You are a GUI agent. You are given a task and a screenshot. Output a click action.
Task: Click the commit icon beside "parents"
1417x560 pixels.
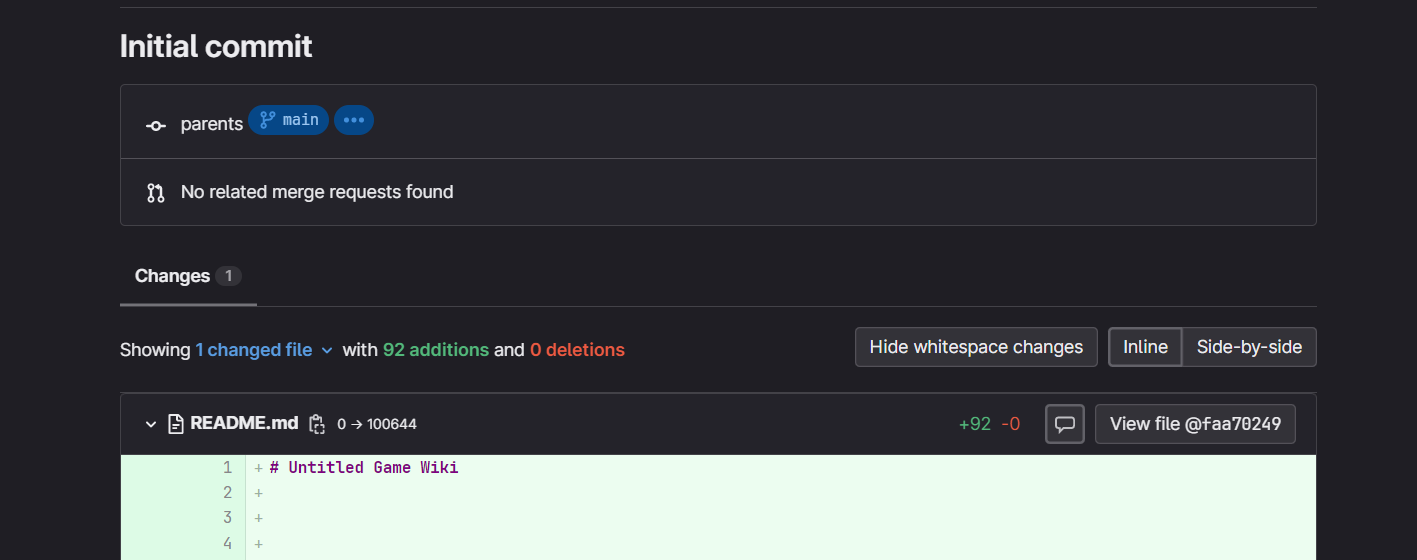155,125
